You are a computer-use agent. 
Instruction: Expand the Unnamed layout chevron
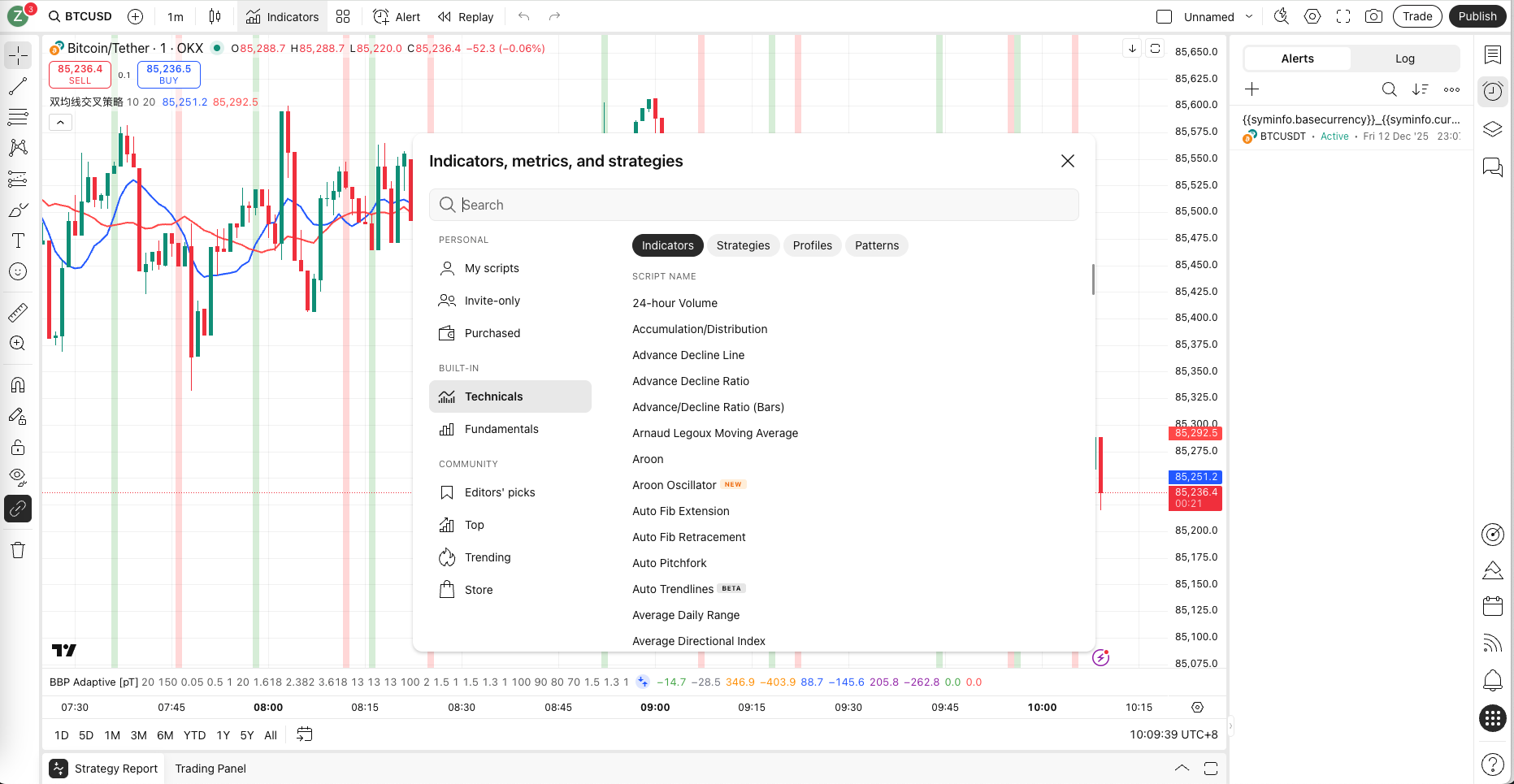[1249, 15]
